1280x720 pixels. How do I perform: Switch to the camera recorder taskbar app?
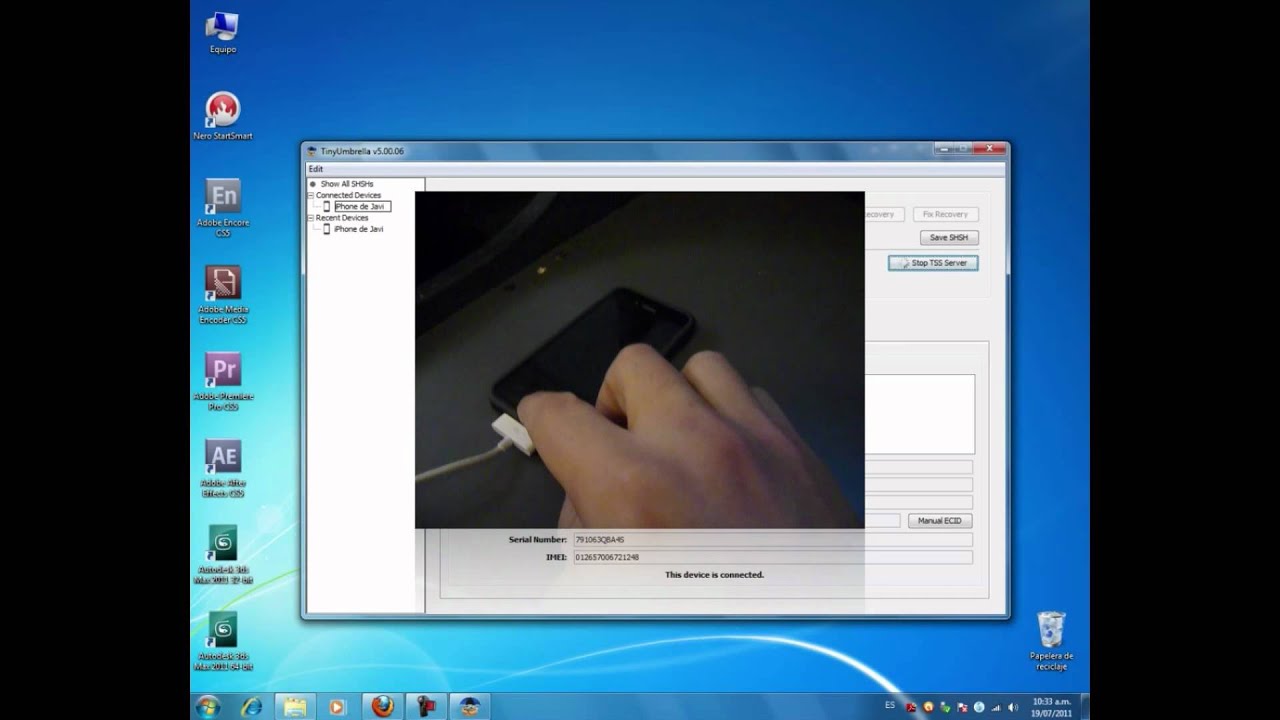click(x=426, y=706)
